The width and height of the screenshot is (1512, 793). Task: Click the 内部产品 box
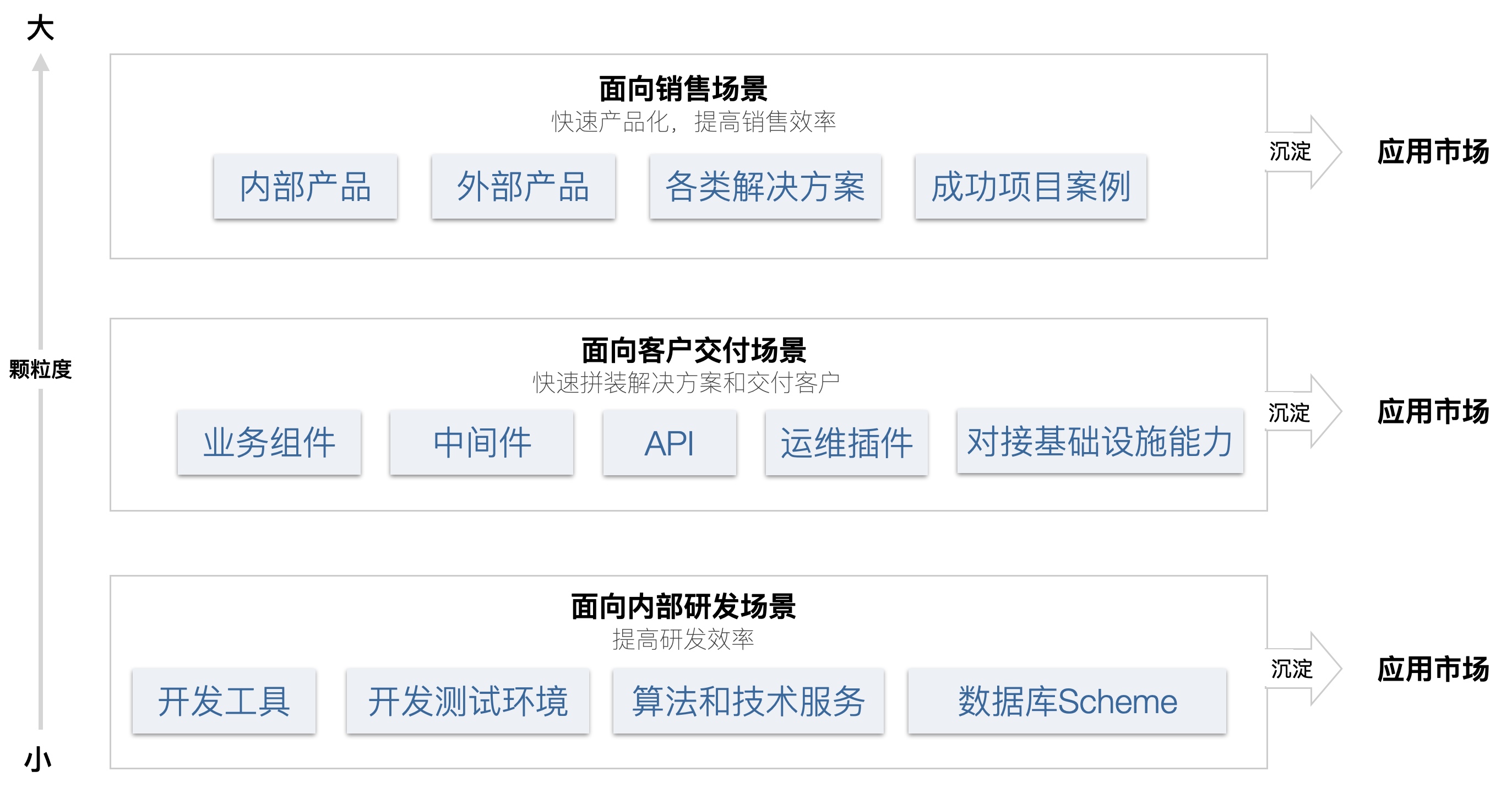305,187
